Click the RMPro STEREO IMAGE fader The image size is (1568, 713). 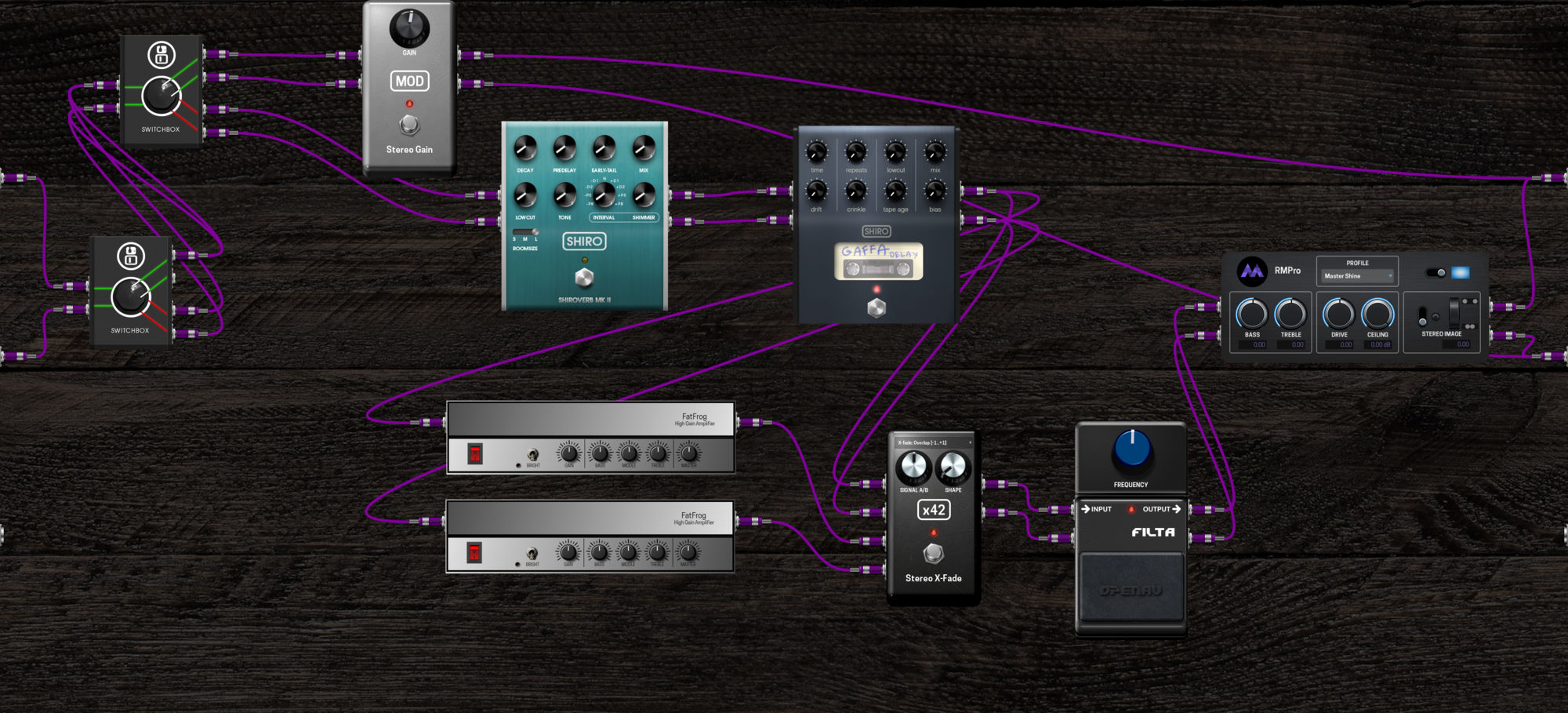click(x=1455, y=313)
